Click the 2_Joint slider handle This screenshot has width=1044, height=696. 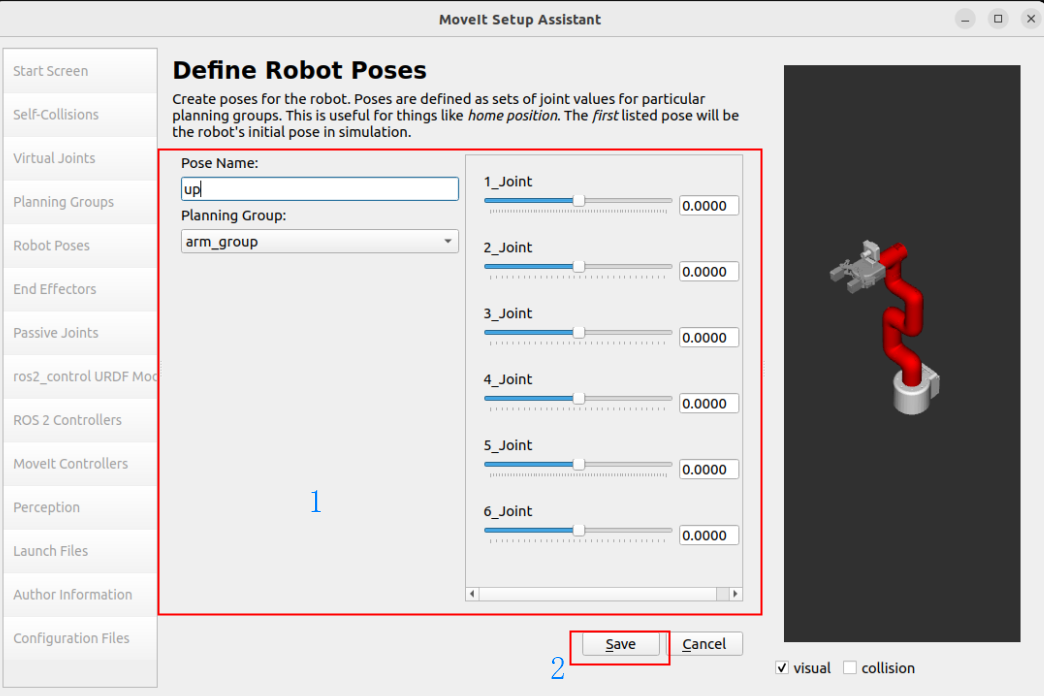pyautogui.click(x=579, y=266)
